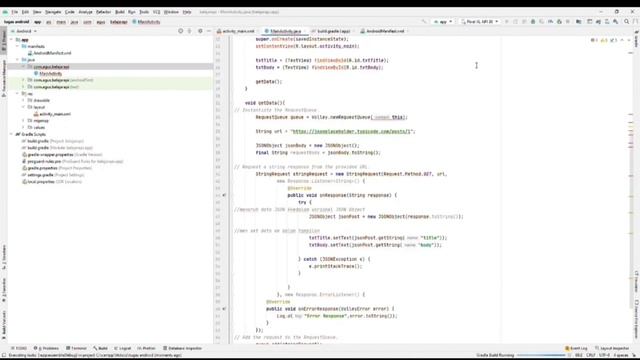640x360 pixels.
Task: Select gradle-wrapper.properties file
Action: point(62,155)
